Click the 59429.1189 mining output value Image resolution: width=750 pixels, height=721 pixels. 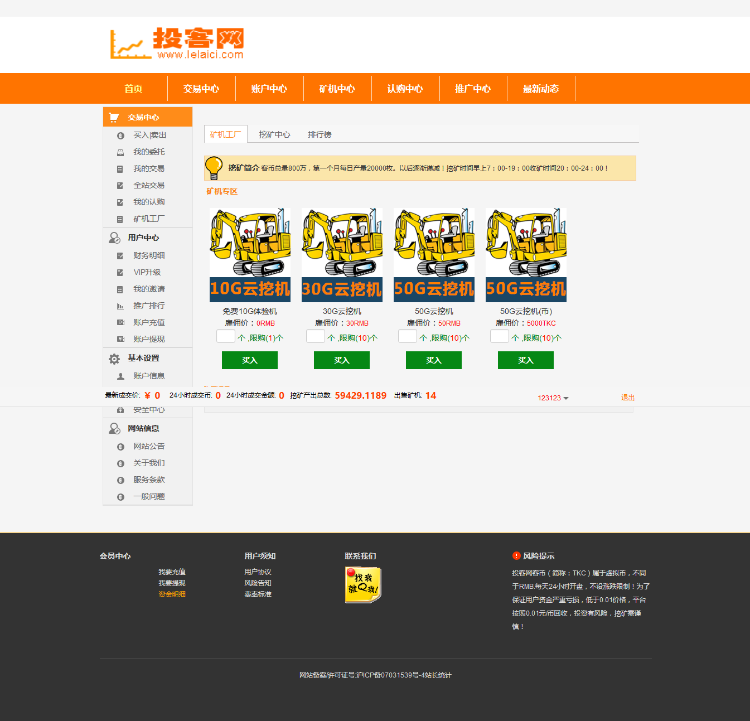(x=361, y=396)
